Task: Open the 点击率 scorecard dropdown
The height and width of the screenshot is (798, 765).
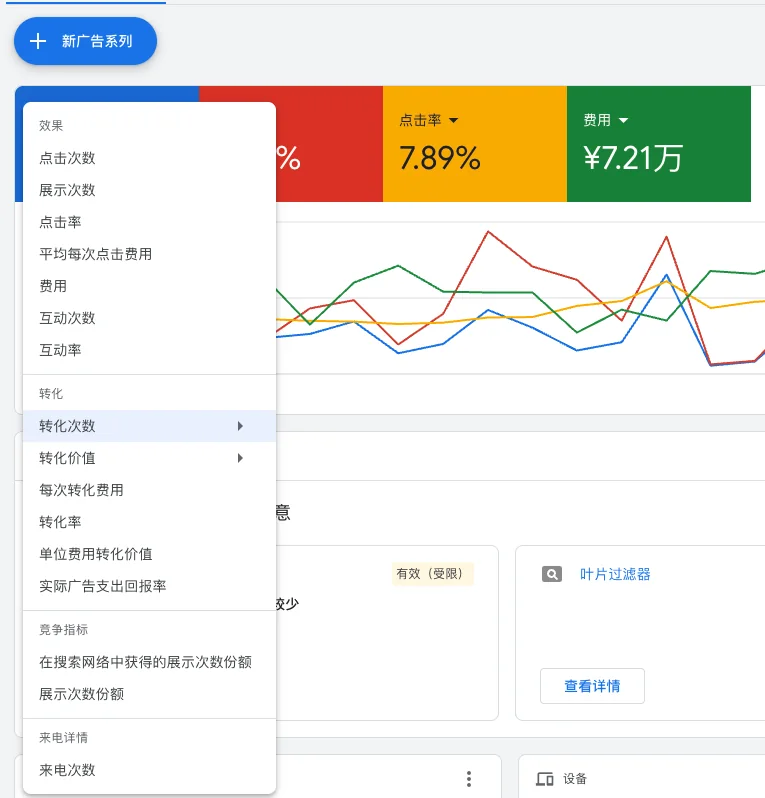Action: click(429, 120)
